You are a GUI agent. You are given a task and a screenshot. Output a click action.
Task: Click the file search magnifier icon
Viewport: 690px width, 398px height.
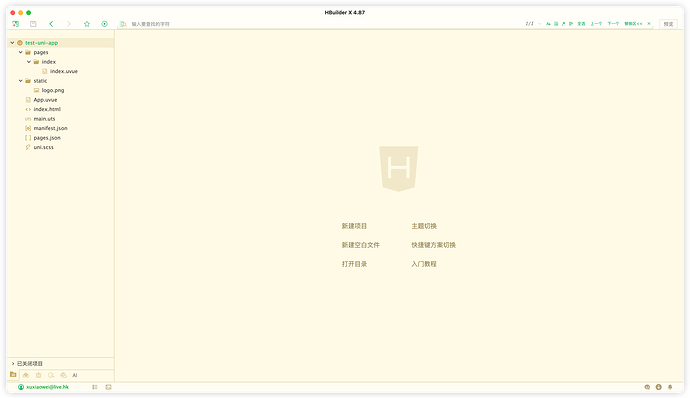click(x=123, y=24)
